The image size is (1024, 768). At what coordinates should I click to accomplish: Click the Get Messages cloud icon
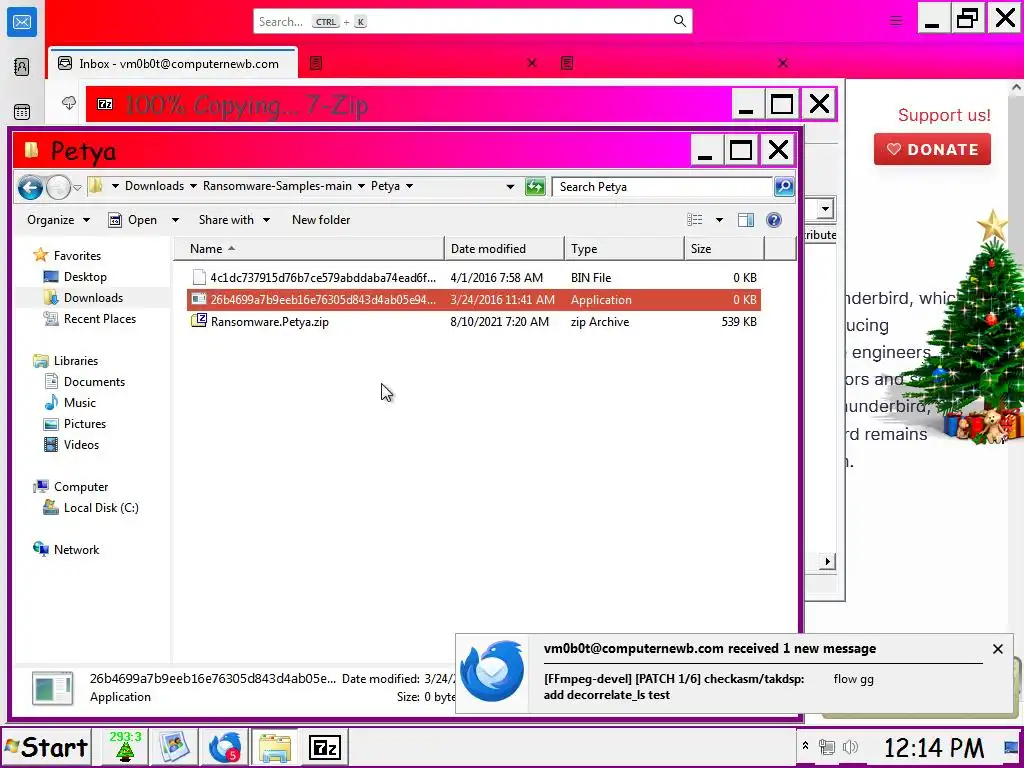tap(69, 103)
